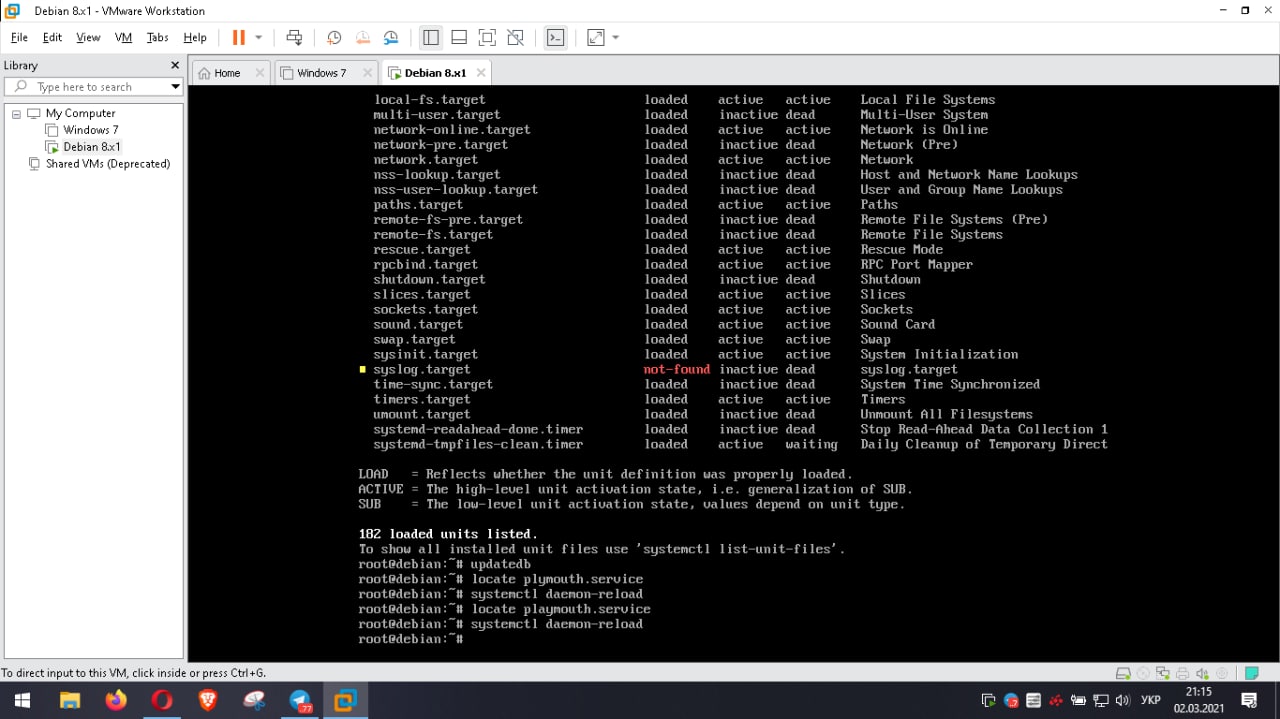Open the Windows Start menu
The height and width of the screenshot is (719, 1280).
coord(22,700)
